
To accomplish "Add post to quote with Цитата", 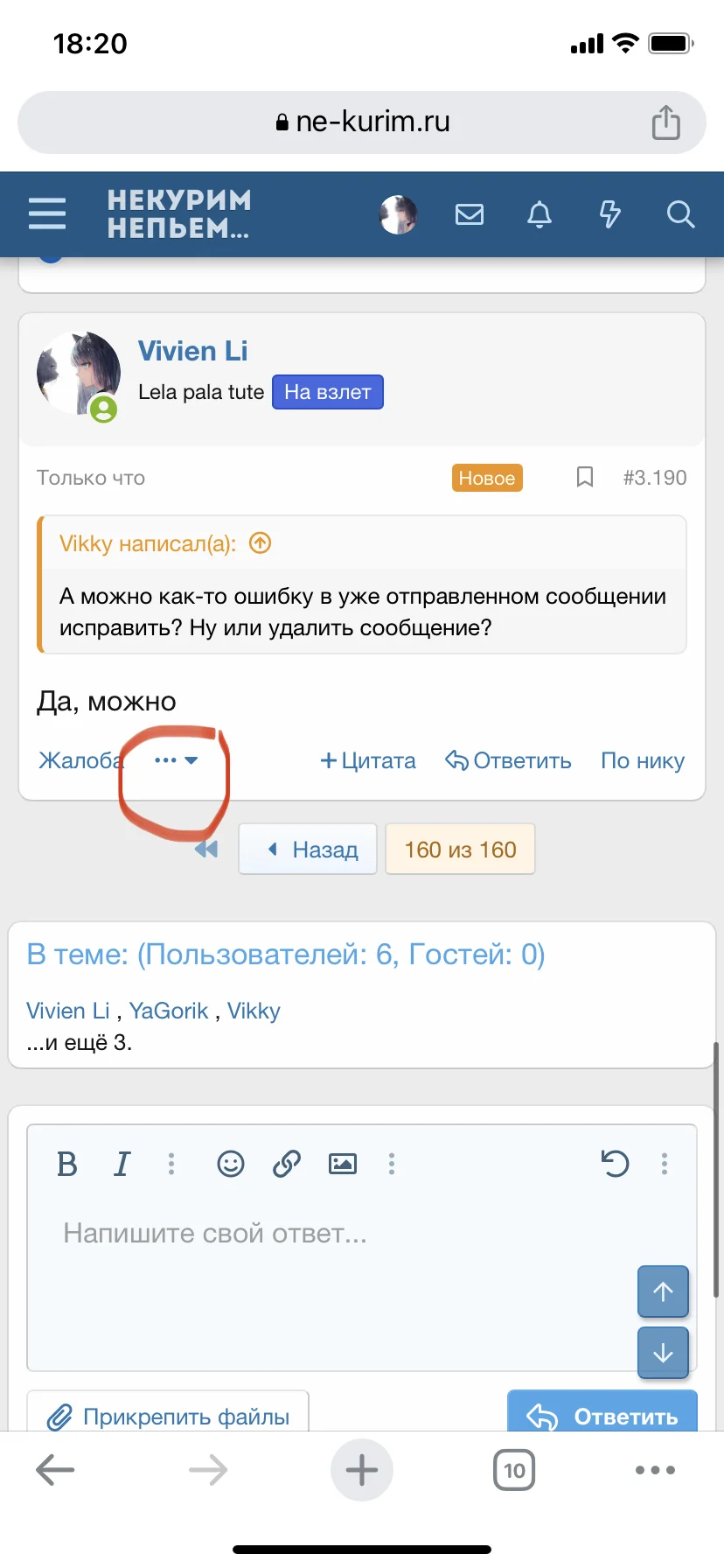I will click(x=368, y=760).
